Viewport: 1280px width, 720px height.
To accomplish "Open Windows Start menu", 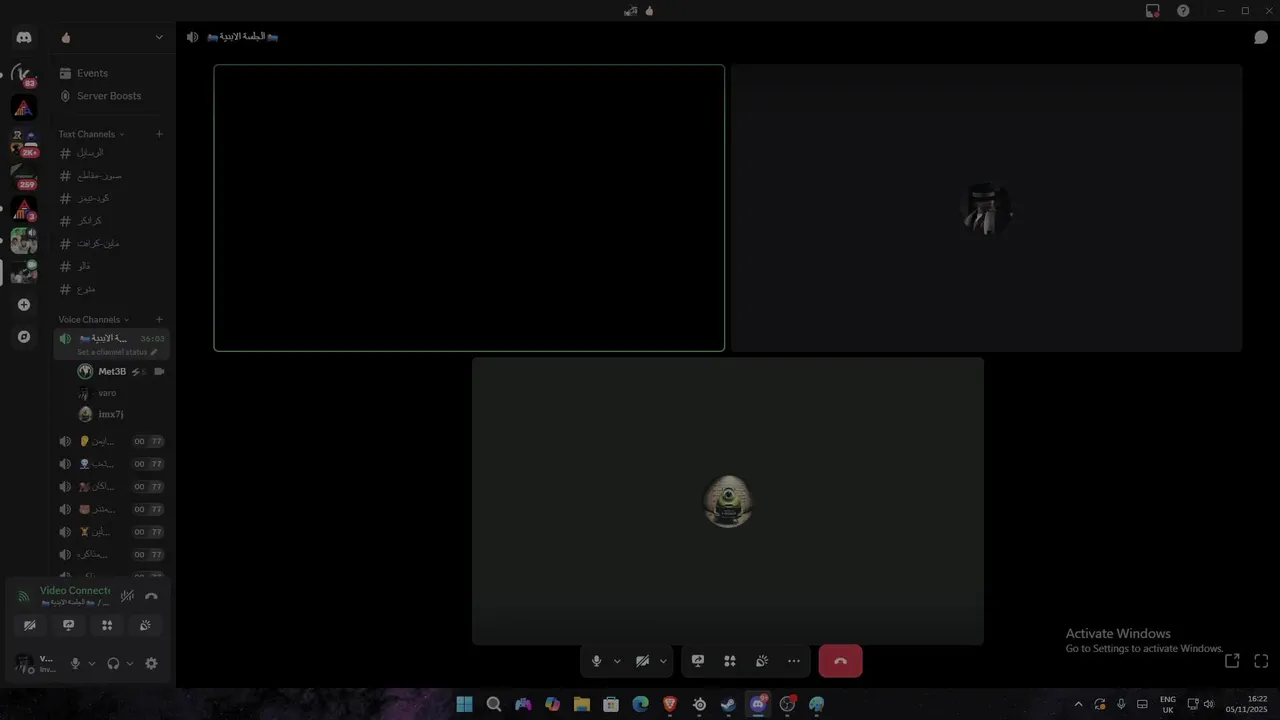I will [465, 704].
